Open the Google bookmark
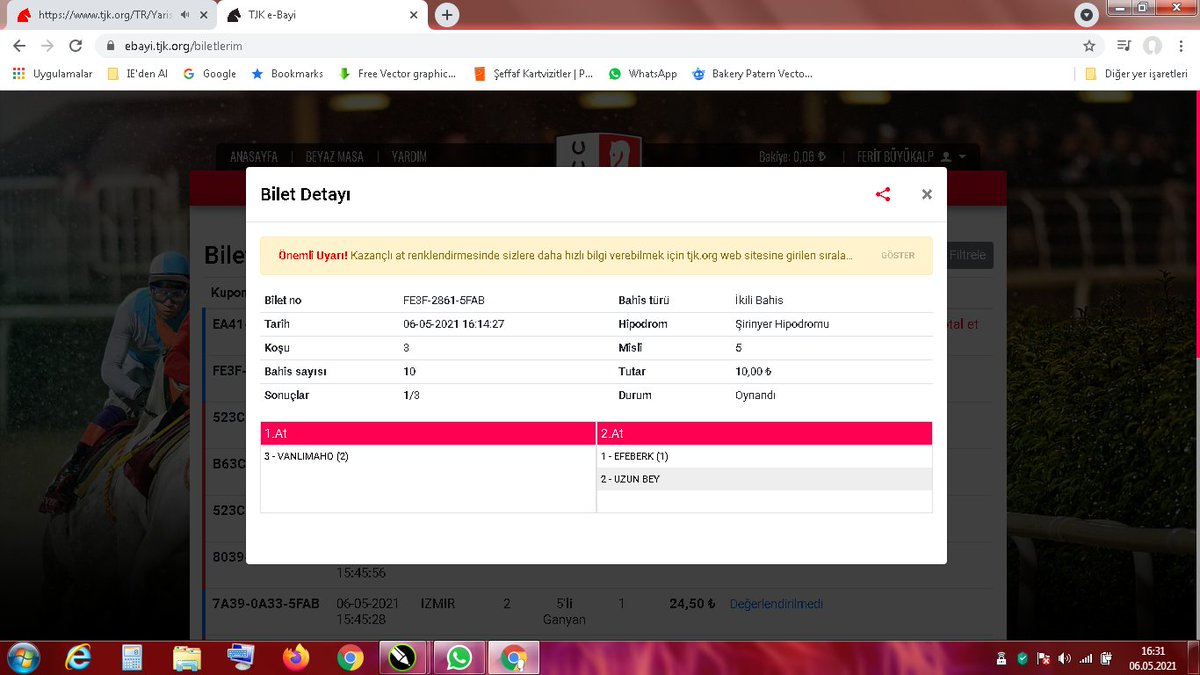Viewport: 1200px width, 675px height. pos(209,74)
